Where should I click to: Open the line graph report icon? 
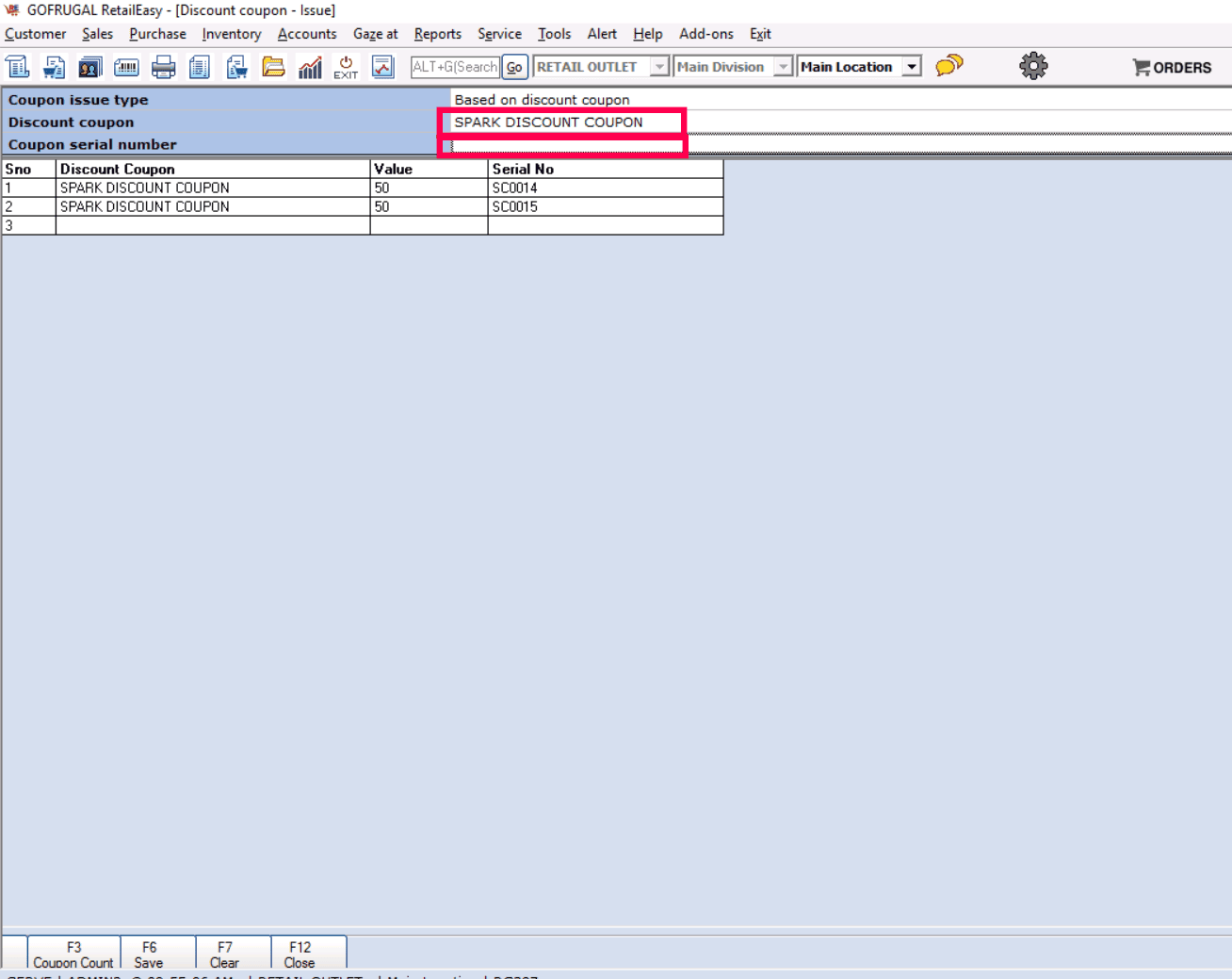coord(382,67)
